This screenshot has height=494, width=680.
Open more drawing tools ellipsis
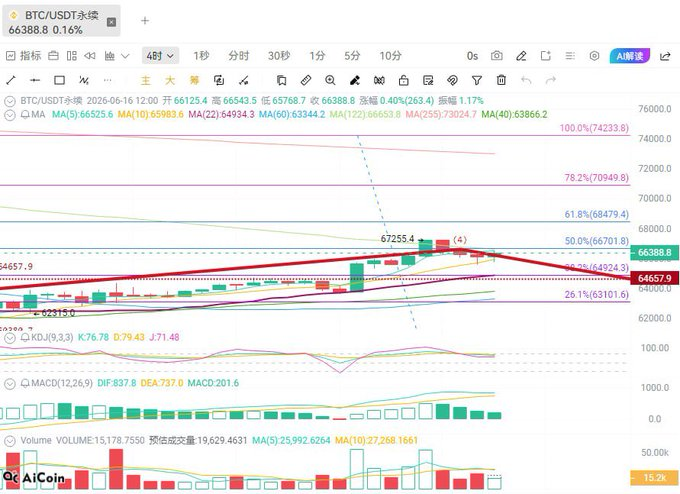click(108, 80)
